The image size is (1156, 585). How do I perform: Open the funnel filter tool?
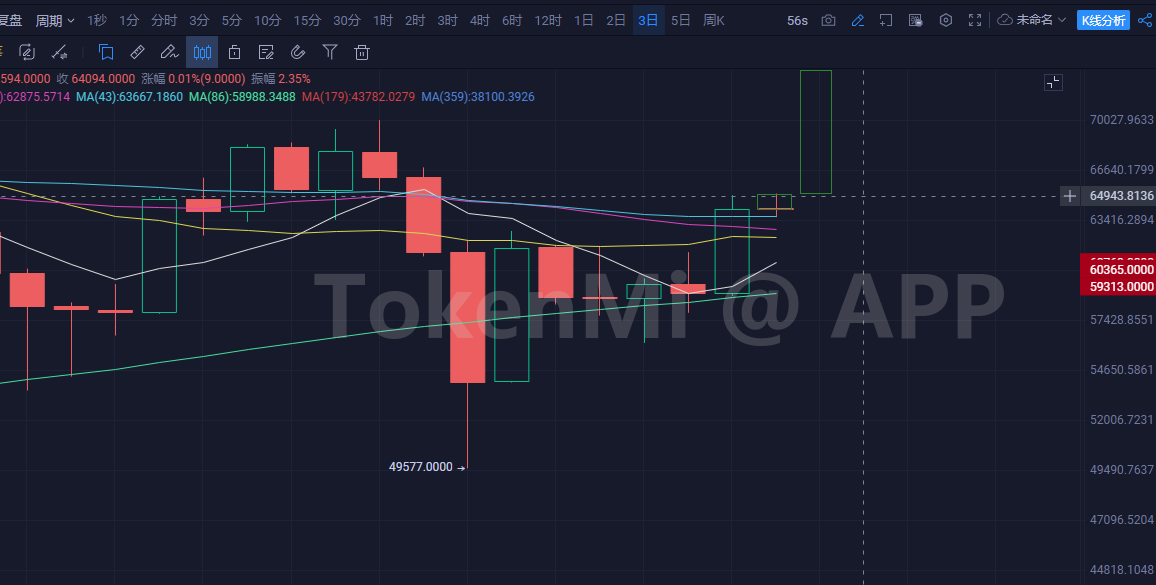pyautogui.click(x=330, y=52)
